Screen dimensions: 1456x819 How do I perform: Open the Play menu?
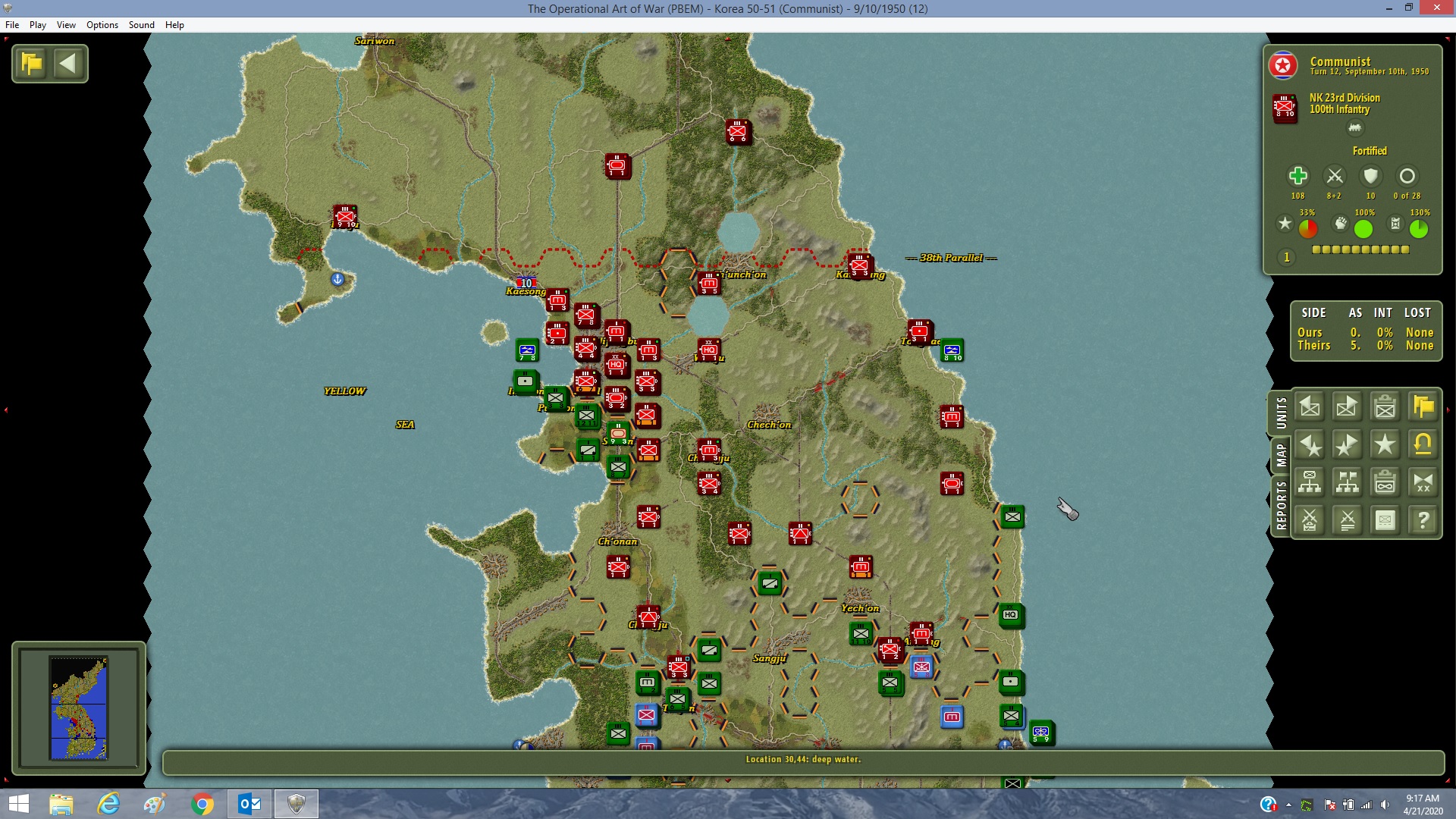point(38,25)
